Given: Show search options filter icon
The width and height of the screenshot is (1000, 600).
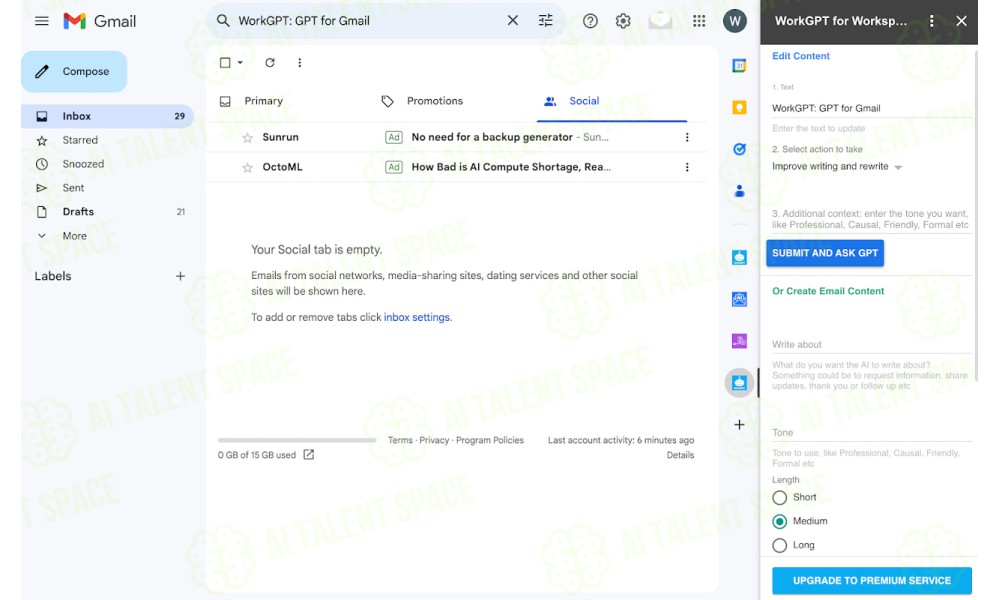Looking at the screenshot, I should (545, 20).
